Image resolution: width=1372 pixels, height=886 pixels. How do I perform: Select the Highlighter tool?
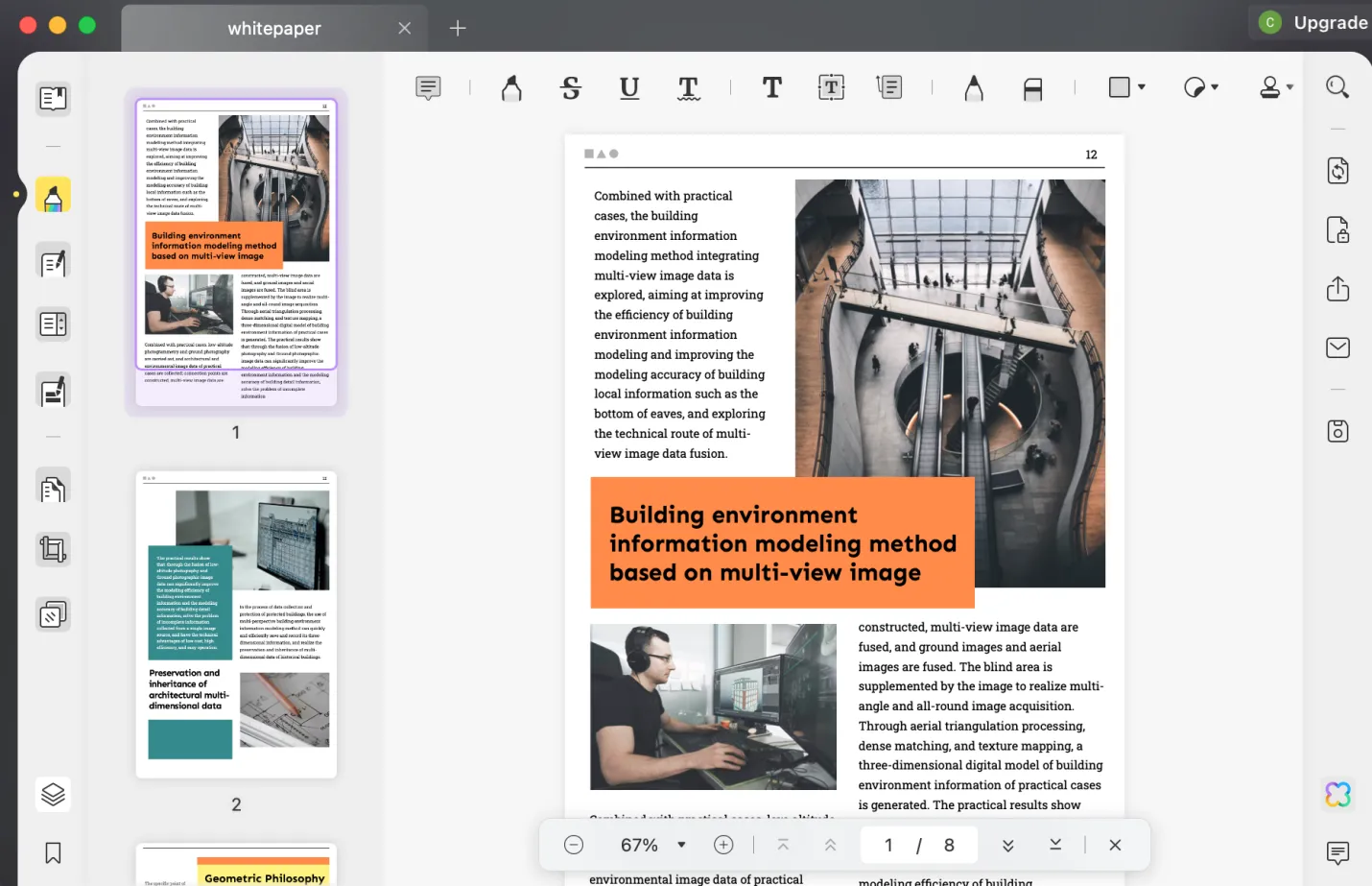pos(511,87)
